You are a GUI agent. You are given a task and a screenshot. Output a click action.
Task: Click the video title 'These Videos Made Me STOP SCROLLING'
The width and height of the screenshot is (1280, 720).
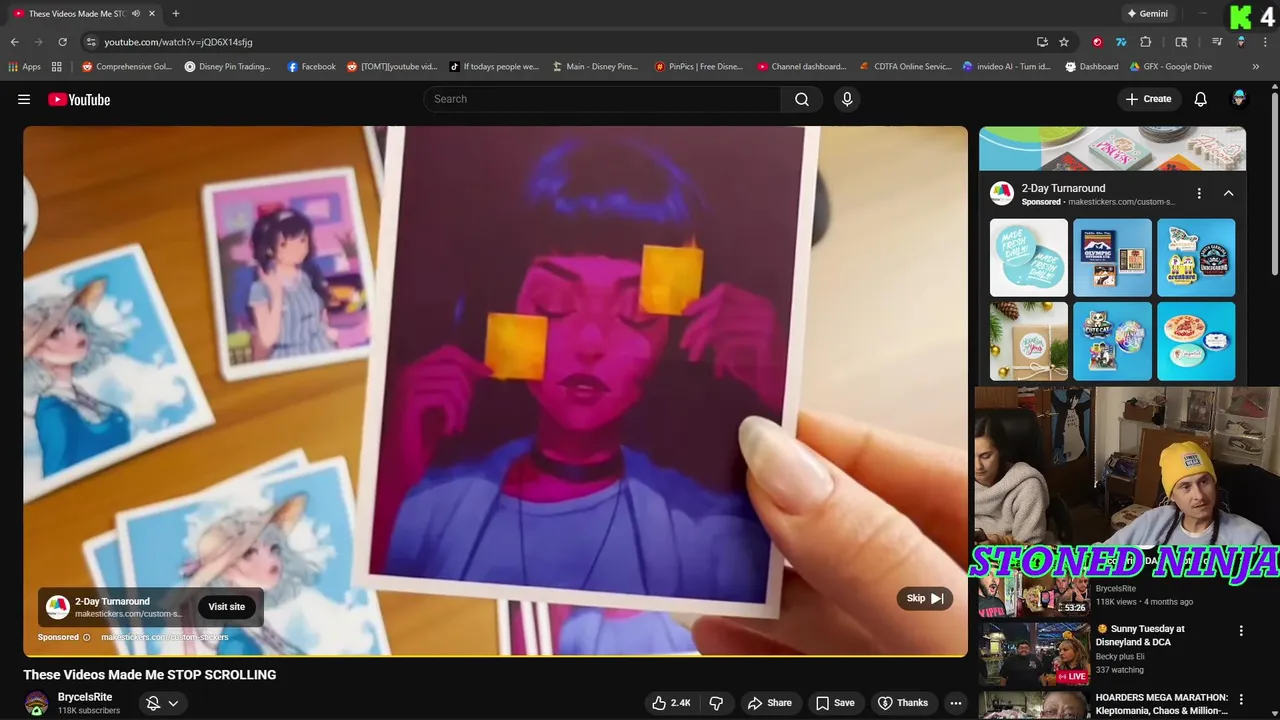[150, 675]
